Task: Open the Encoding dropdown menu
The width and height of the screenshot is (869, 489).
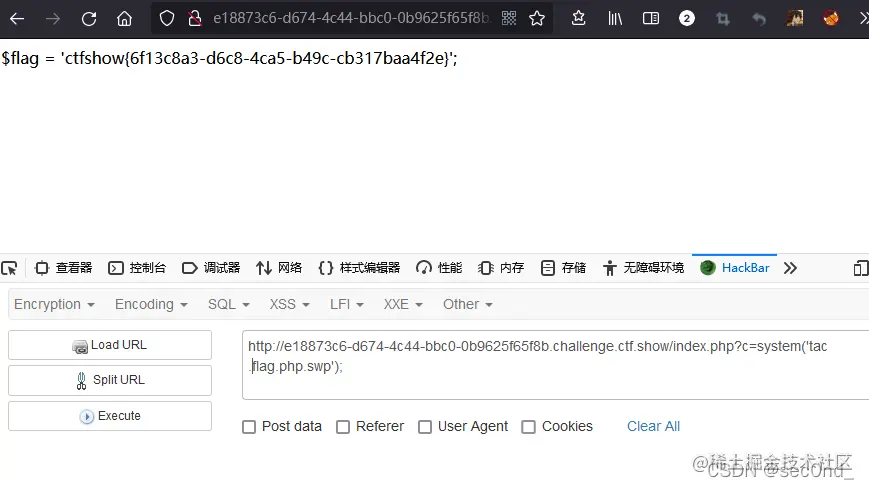Action: pos(151,304)
